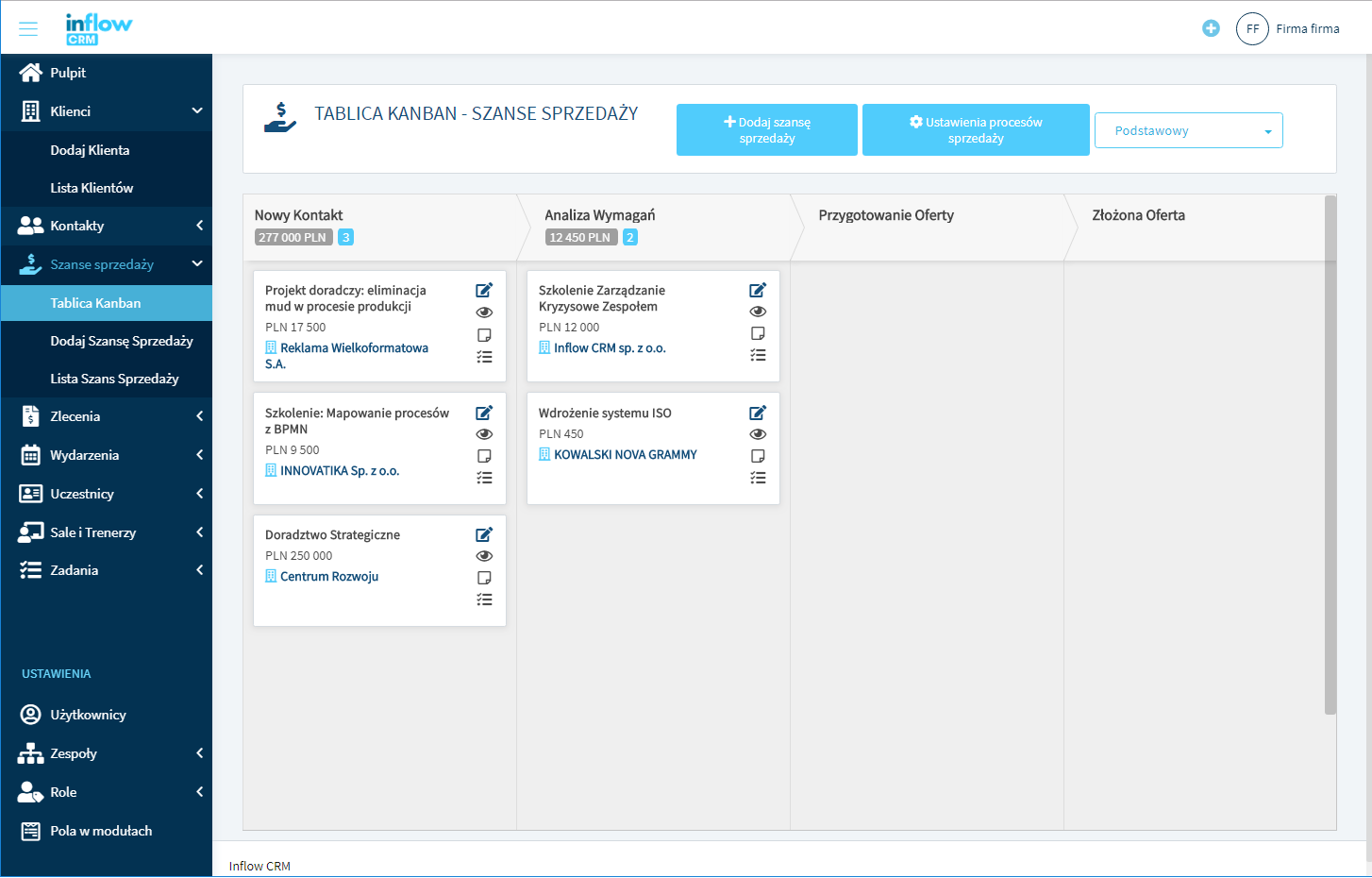Edit the Doradztwo Strategiczne card
This screenshot has height=878, width=1372.
484,534
